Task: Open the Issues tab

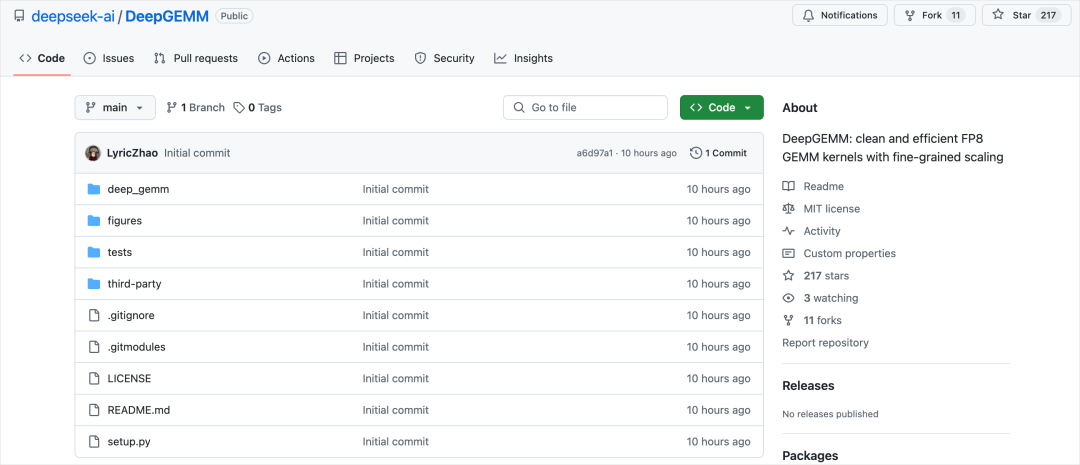Action: pos(109,59)
